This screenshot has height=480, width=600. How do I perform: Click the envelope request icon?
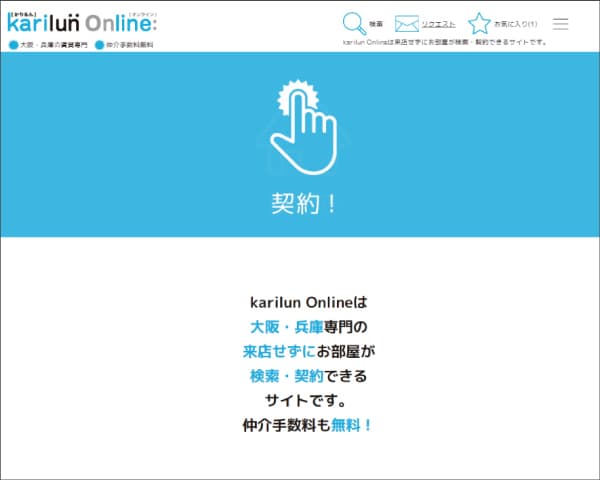click(406, 24)
